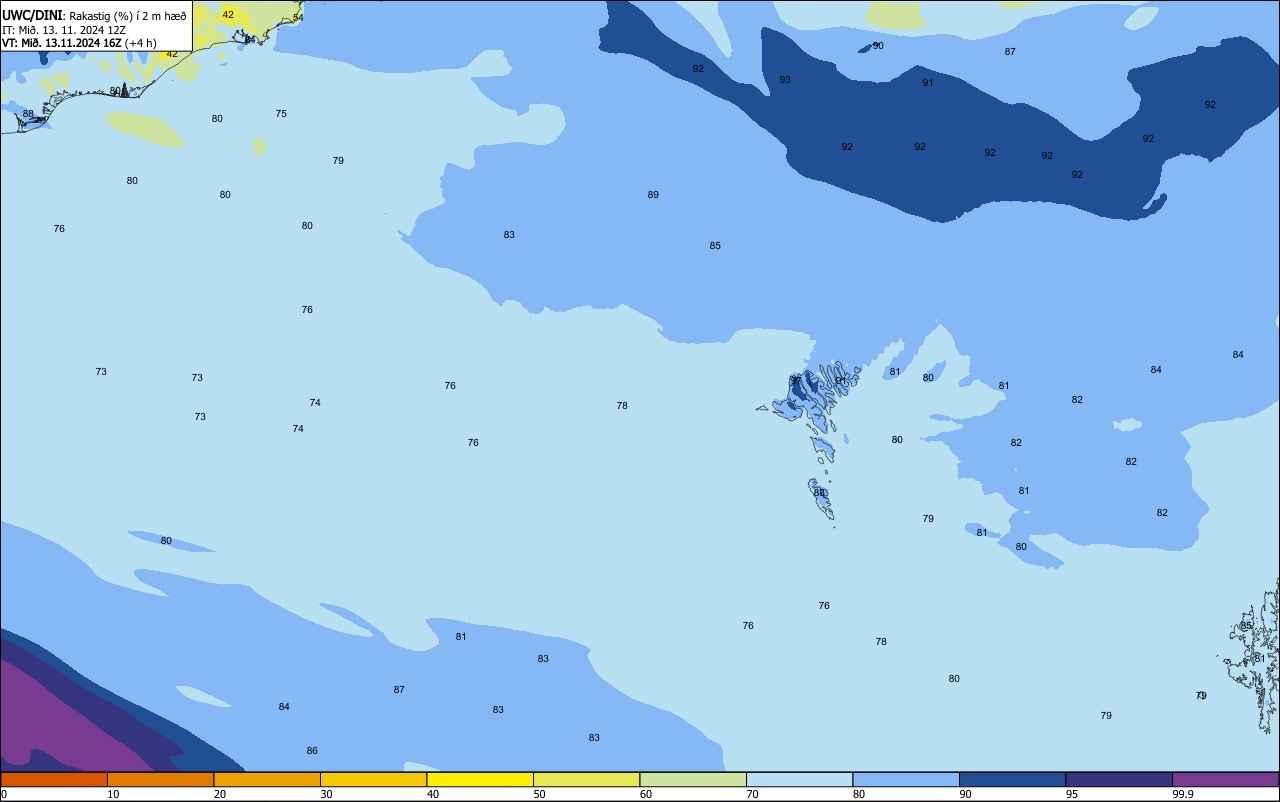1280x802 pixels.
Task: Click the '40' legend tick label
Action: (x=433, y=794)
